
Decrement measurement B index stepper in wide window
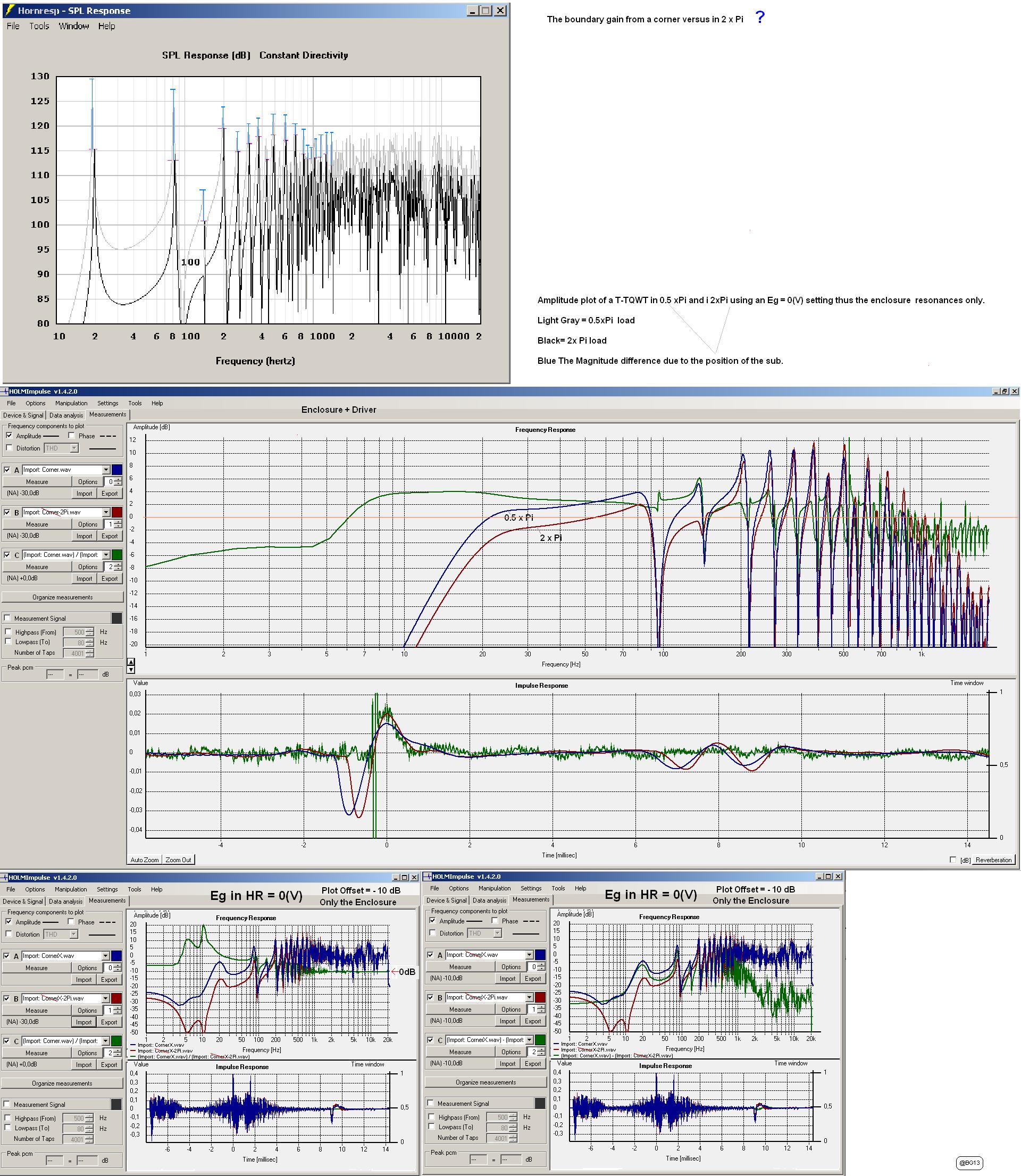click(118, 527)
